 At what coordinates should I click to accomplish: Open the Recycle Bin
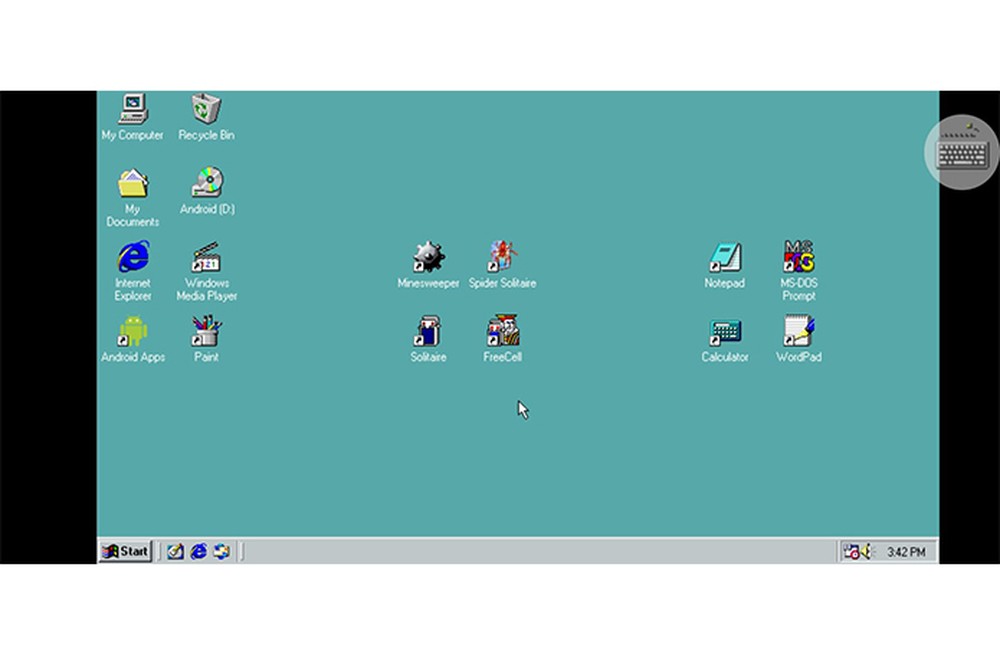[x=205, y=108]
